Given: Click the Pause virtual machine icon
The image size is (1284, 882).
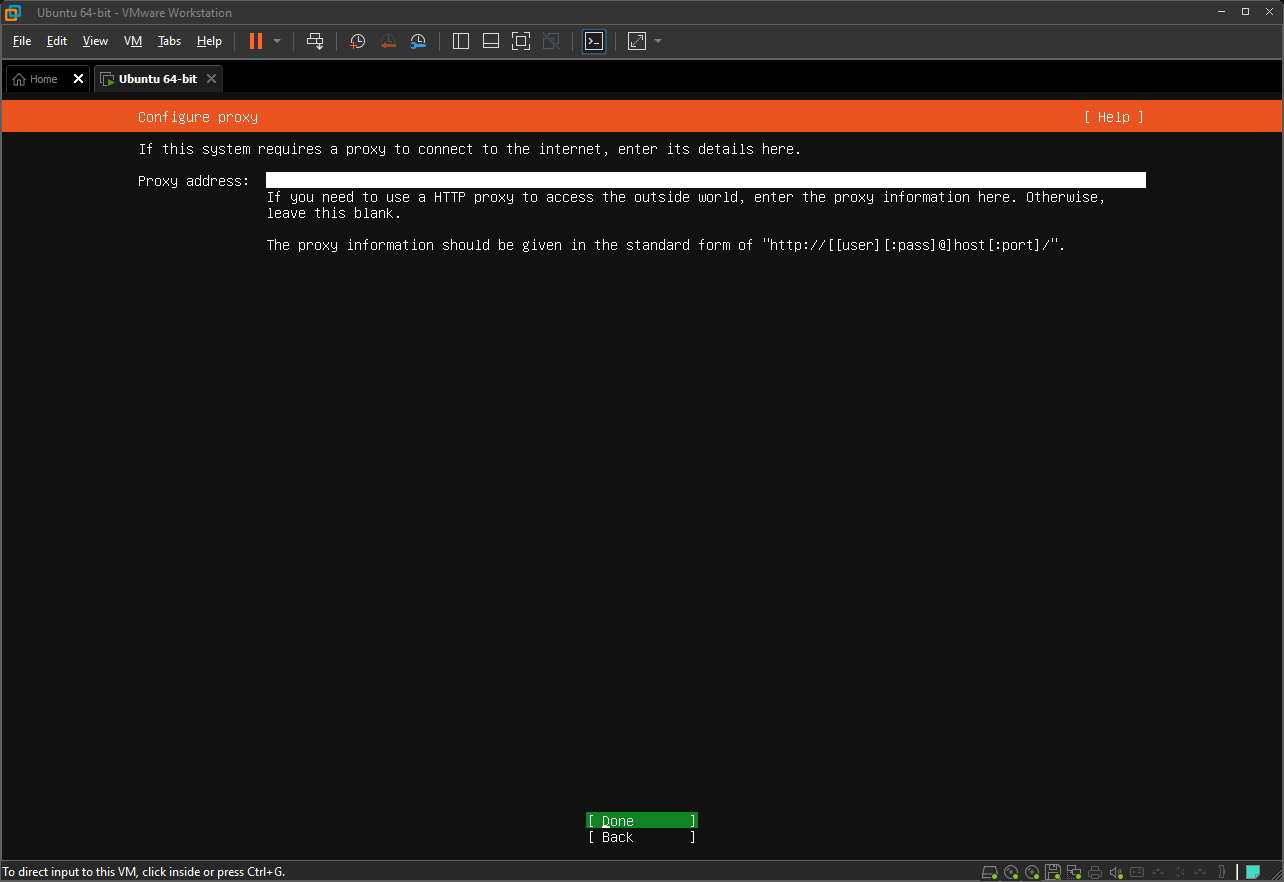Looking at the screenshot, I should click(256, 41).
